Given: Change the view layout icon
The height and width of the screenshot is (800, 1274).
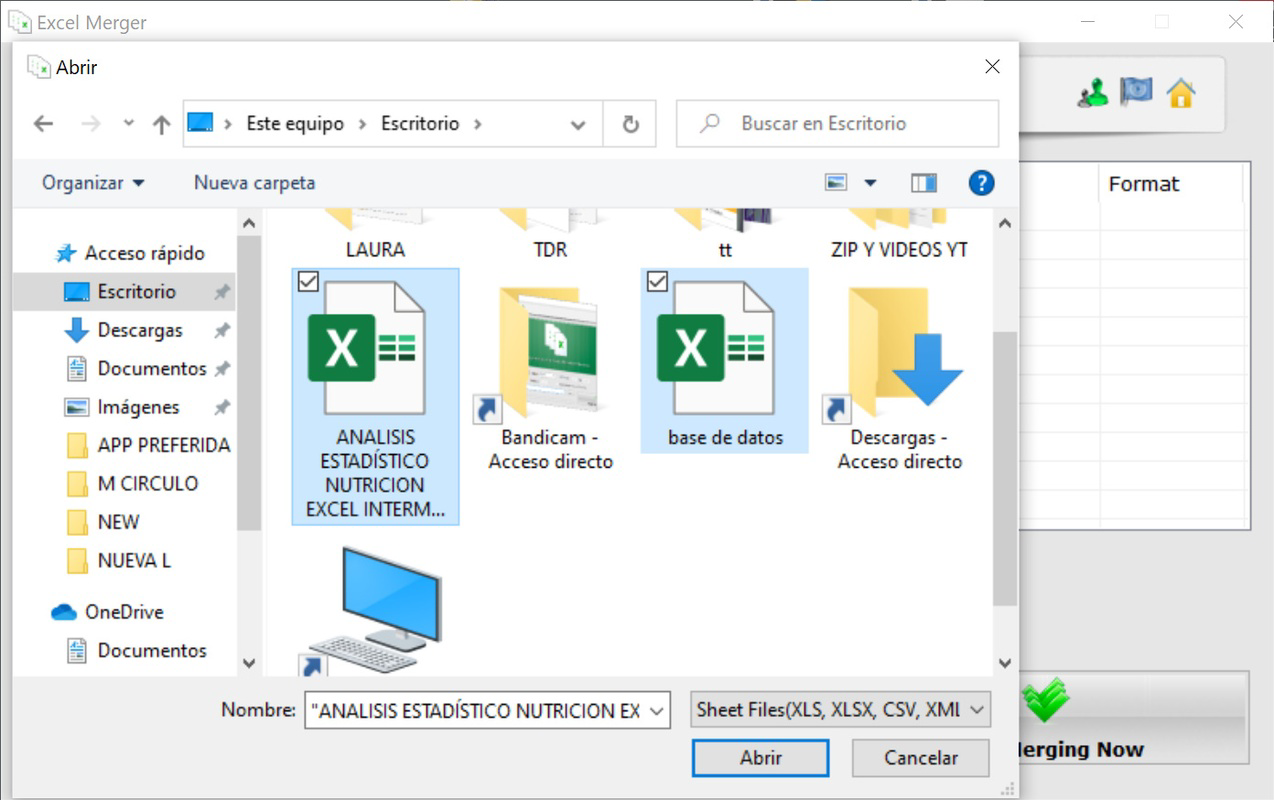Looking at the screenshot, I should 836,183.
